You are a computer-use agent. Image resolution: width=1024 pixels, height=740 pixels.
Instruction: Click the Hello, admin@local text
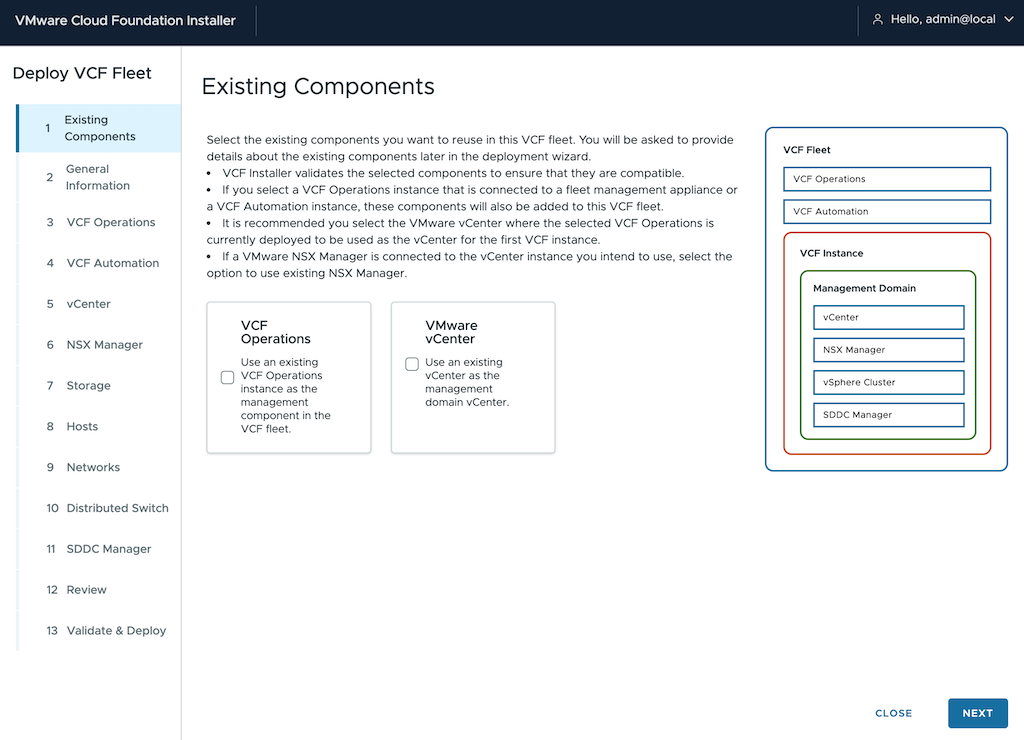click(942, 20)
